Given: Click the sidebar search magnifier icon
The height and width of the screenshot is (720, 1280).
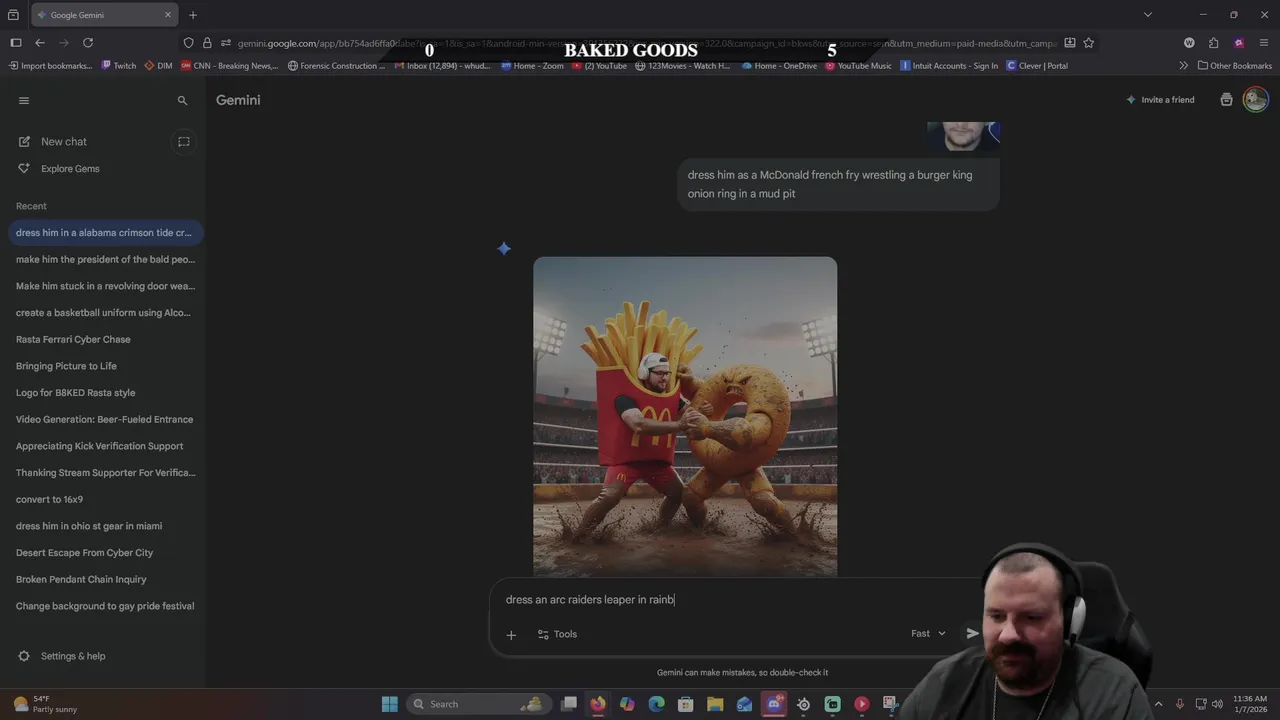Looking at the screenshot, I should pos(182,101).
